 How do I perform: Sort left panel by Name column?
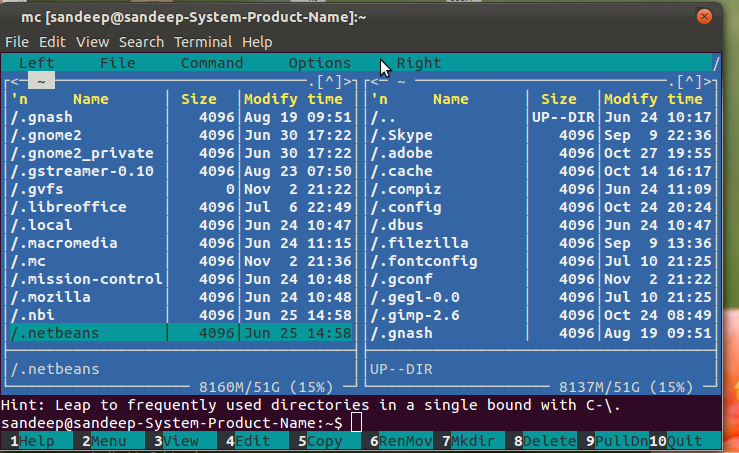point(90,99)
